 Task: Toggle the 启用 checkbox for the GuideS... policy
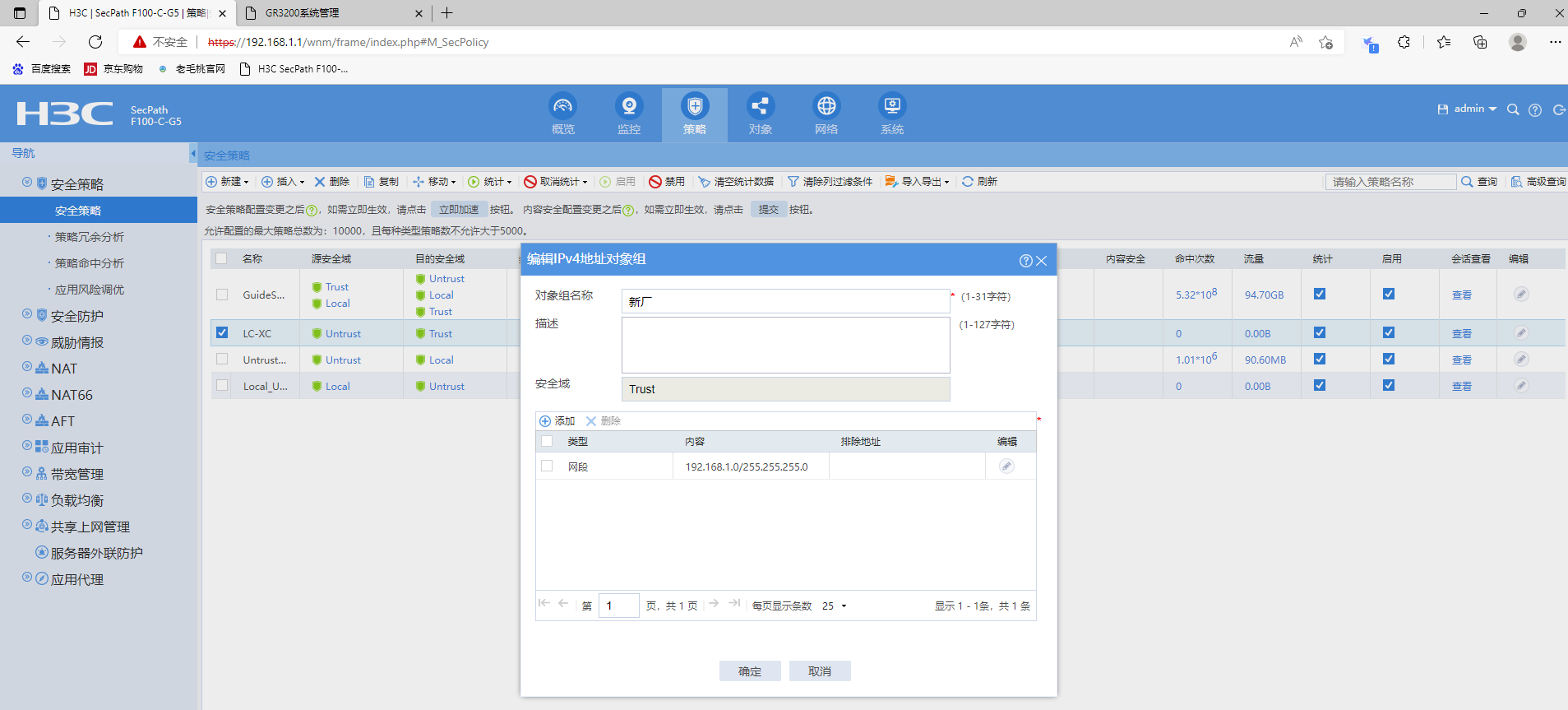(1389, 294)
